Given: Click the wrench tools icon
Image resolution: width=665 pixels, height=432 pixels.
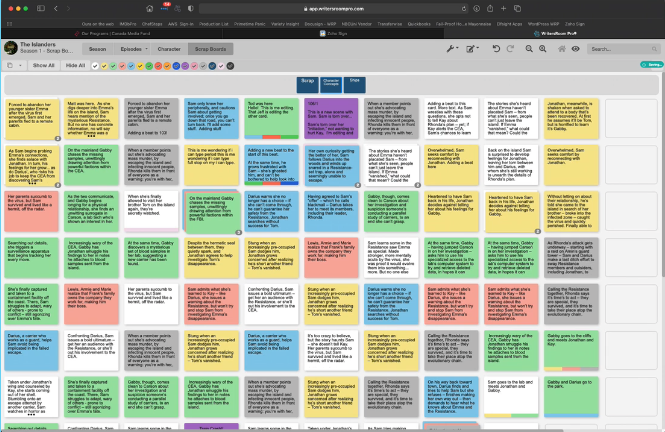Looking at the screenshot, I should click(452, 48).
